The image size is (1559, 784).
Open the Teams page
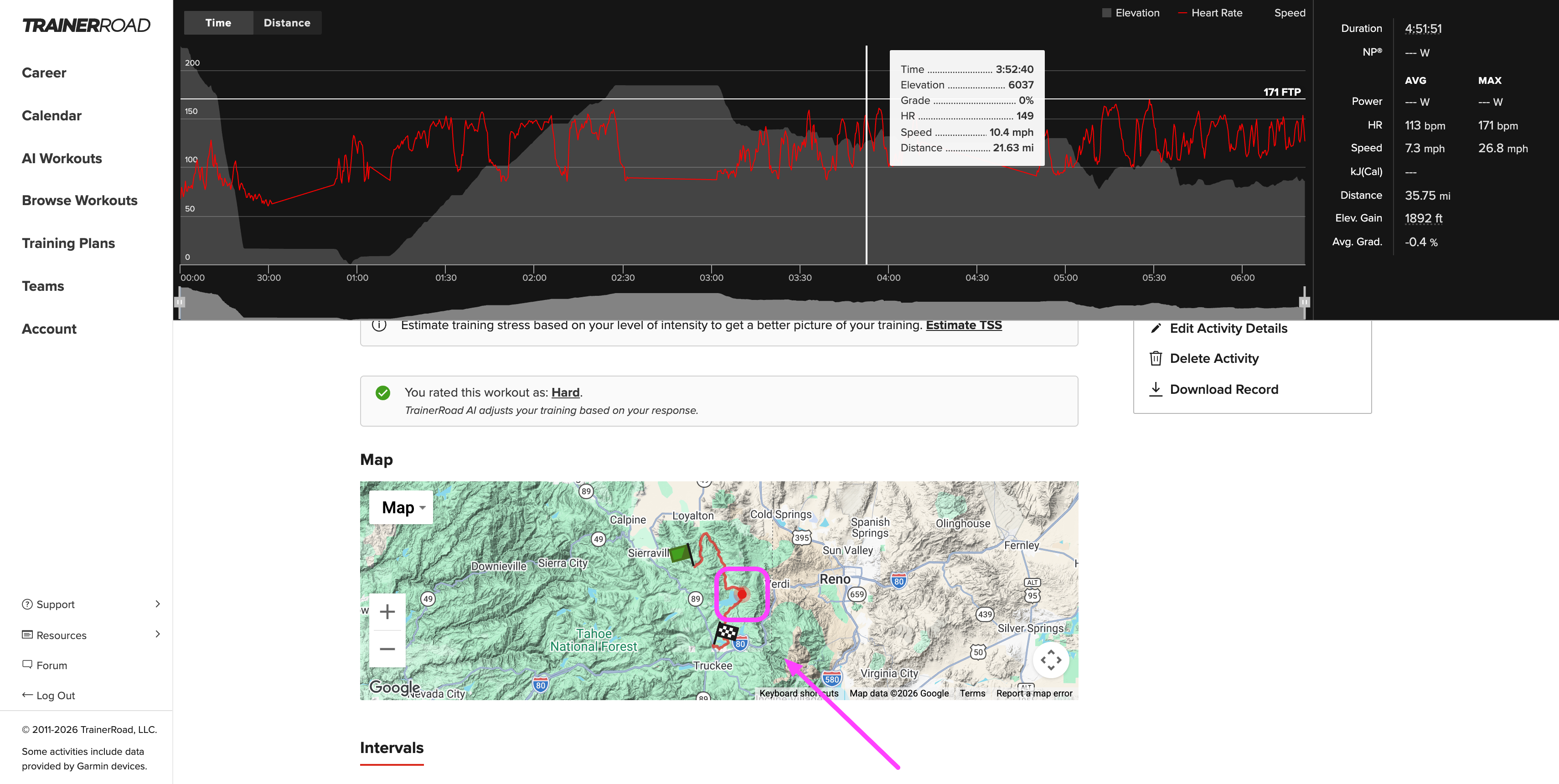coord(43,286)
